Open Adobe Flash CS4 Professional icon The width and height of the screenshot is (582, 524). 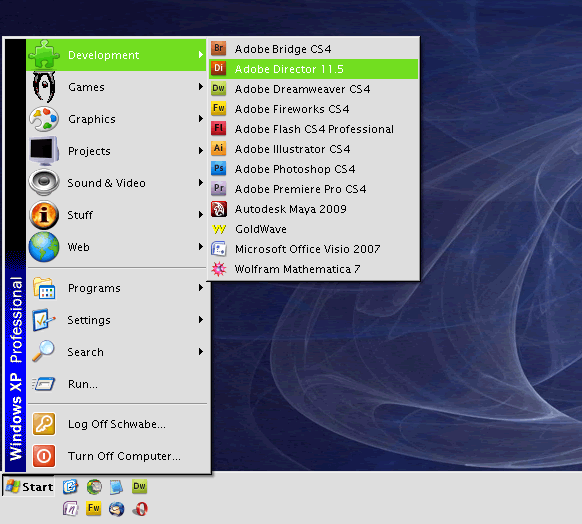click(x=219, y=128)
